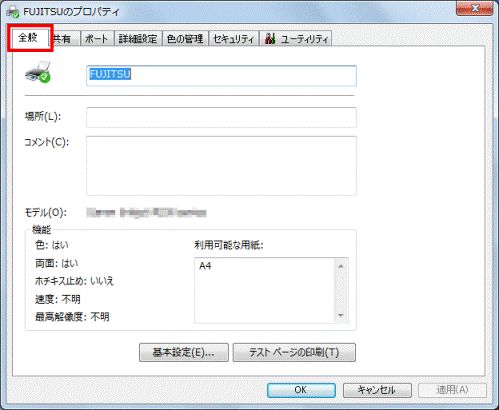
Task: Open the ユーティリティ tab
Action: 296,39
